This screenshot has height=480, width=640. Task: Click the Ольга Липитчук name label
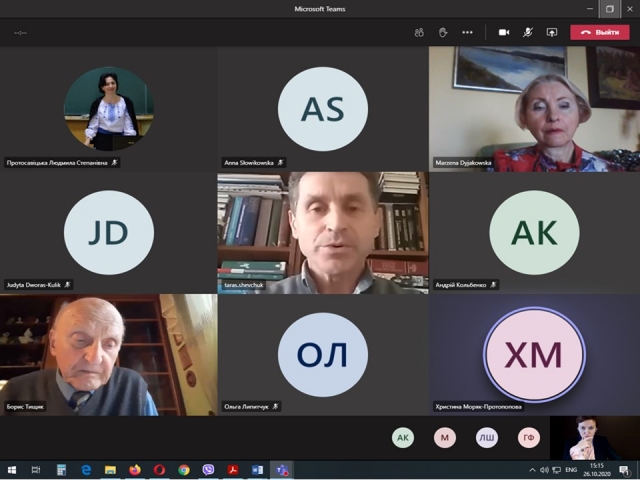(251, 406)
